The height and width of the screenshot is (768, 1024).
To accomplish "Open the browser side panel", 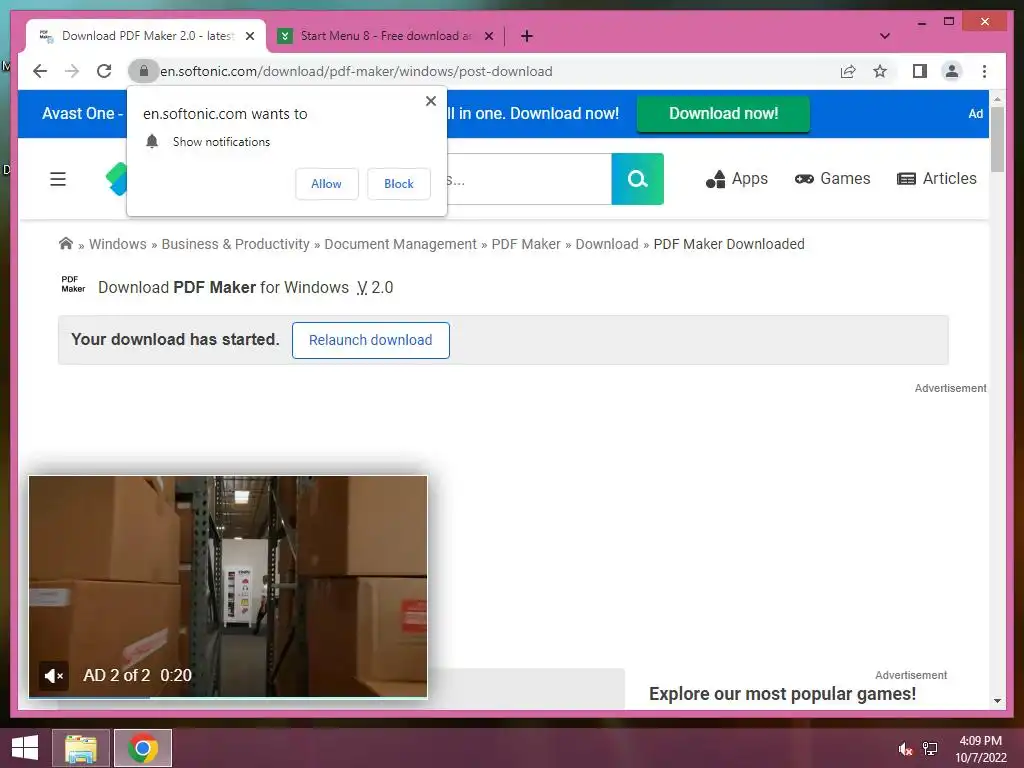I will click(920, 71).
